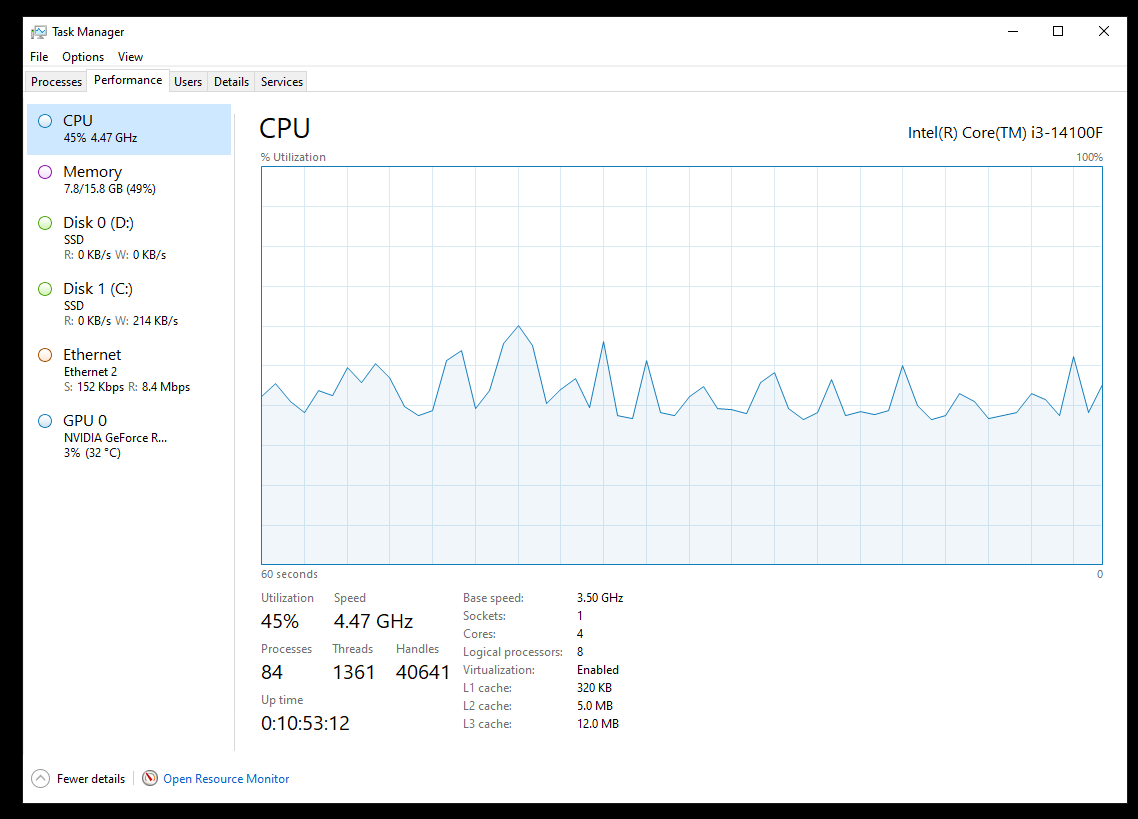Select Disk 0 R: 0 KB/s W: 0 KB/s line
Viewport: 1138px width, 819px height.
pyautogui.click(x=115, y=255)
